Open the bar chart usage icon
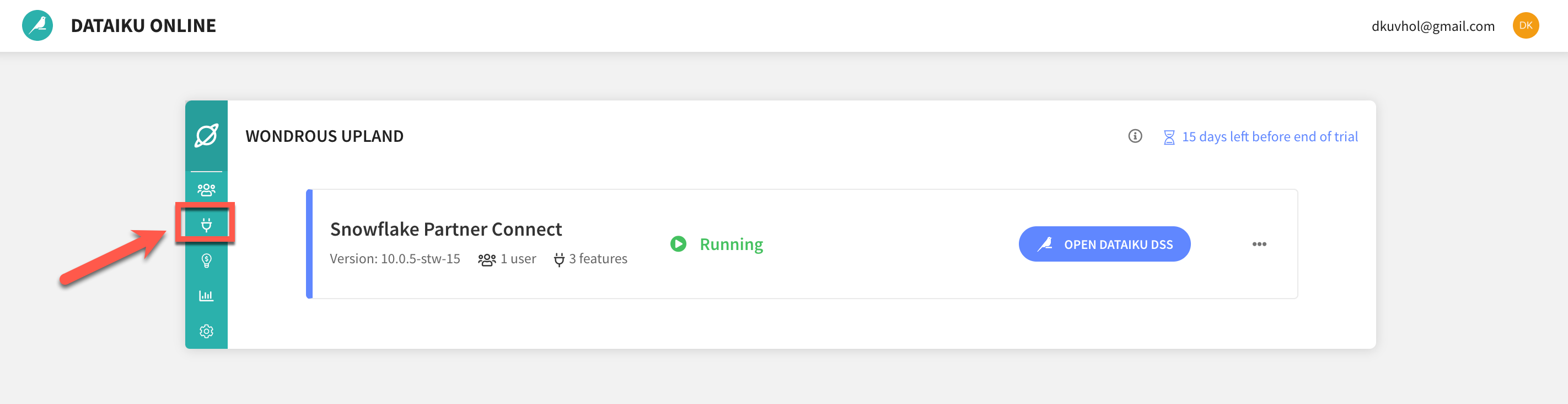This screenshot has width=1568, height=404. pyautogui.click(x=206, y=296)
